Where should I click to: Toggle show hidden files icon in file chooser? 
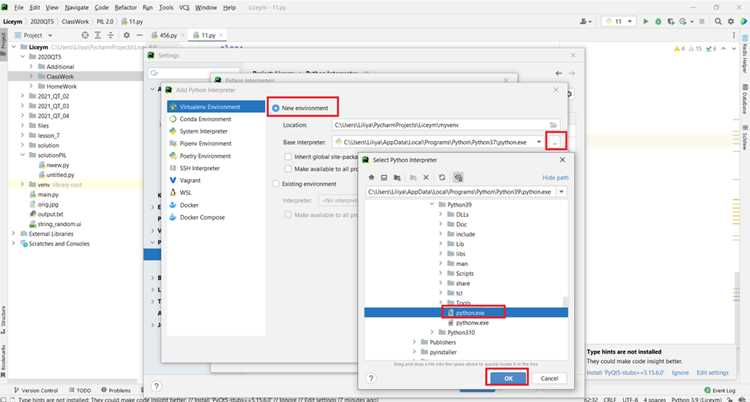458,178
